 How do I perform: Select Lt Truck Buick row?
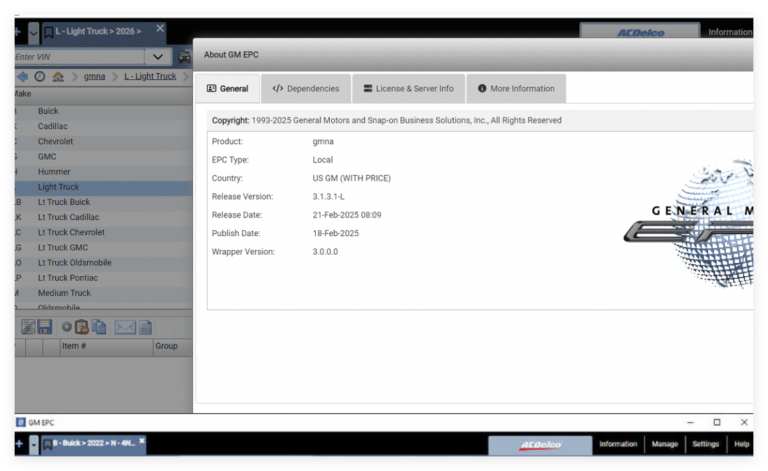(x=103, y=202)
